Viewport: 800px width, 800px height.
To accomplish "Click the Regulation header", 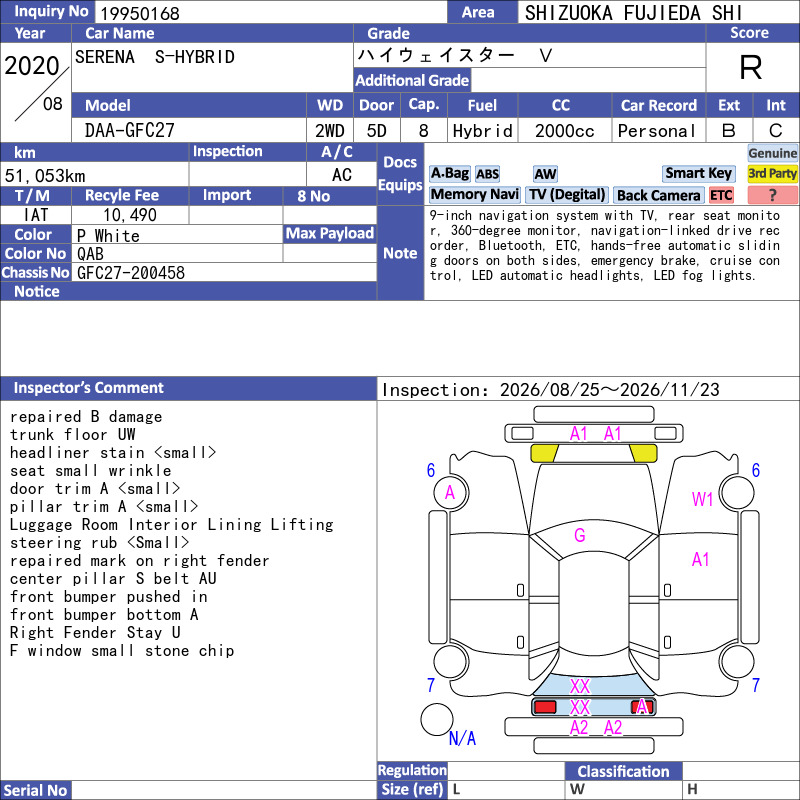I will (412, 770).
